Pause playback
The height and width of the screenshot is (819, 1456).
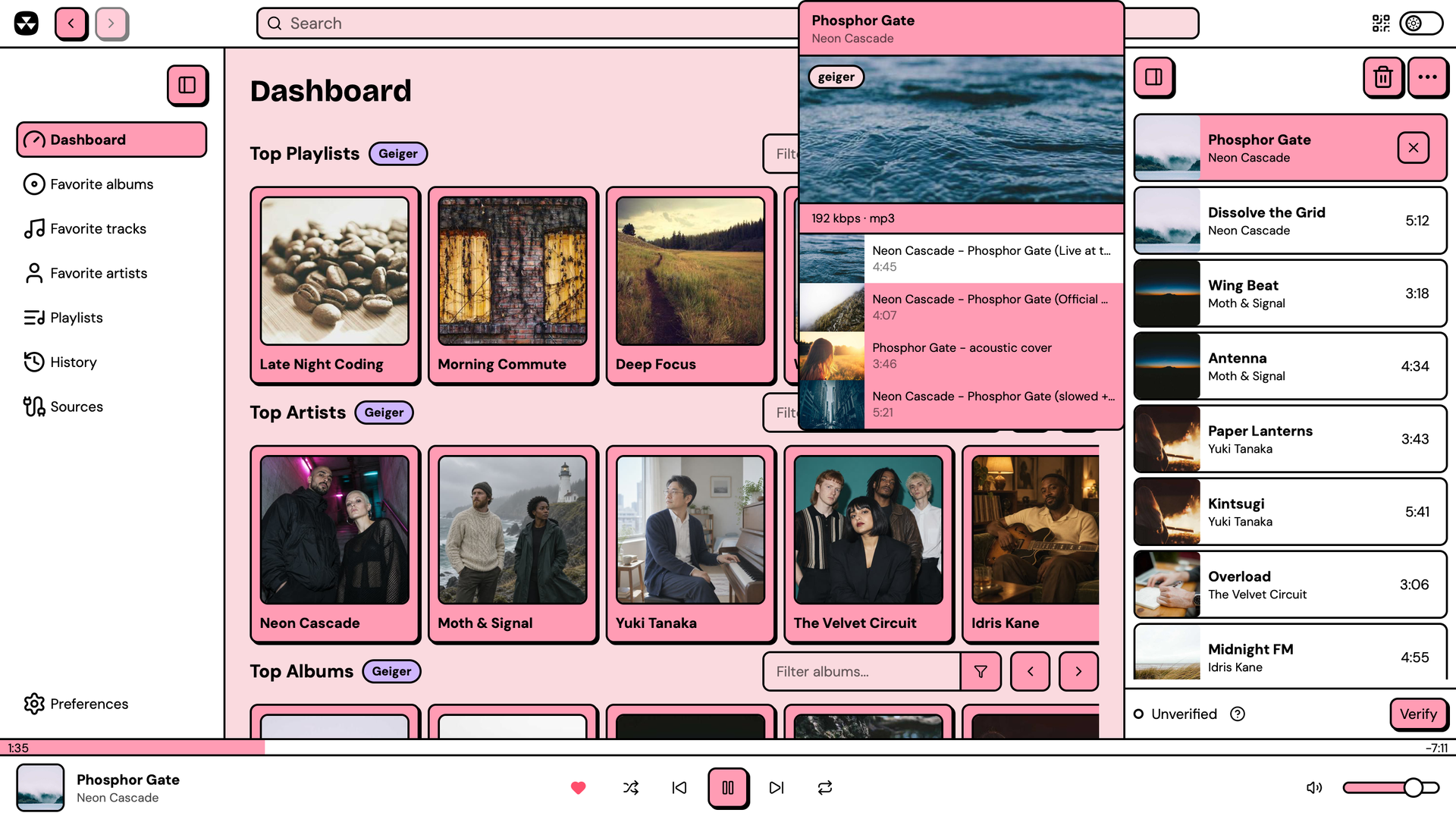coord(728,788)
